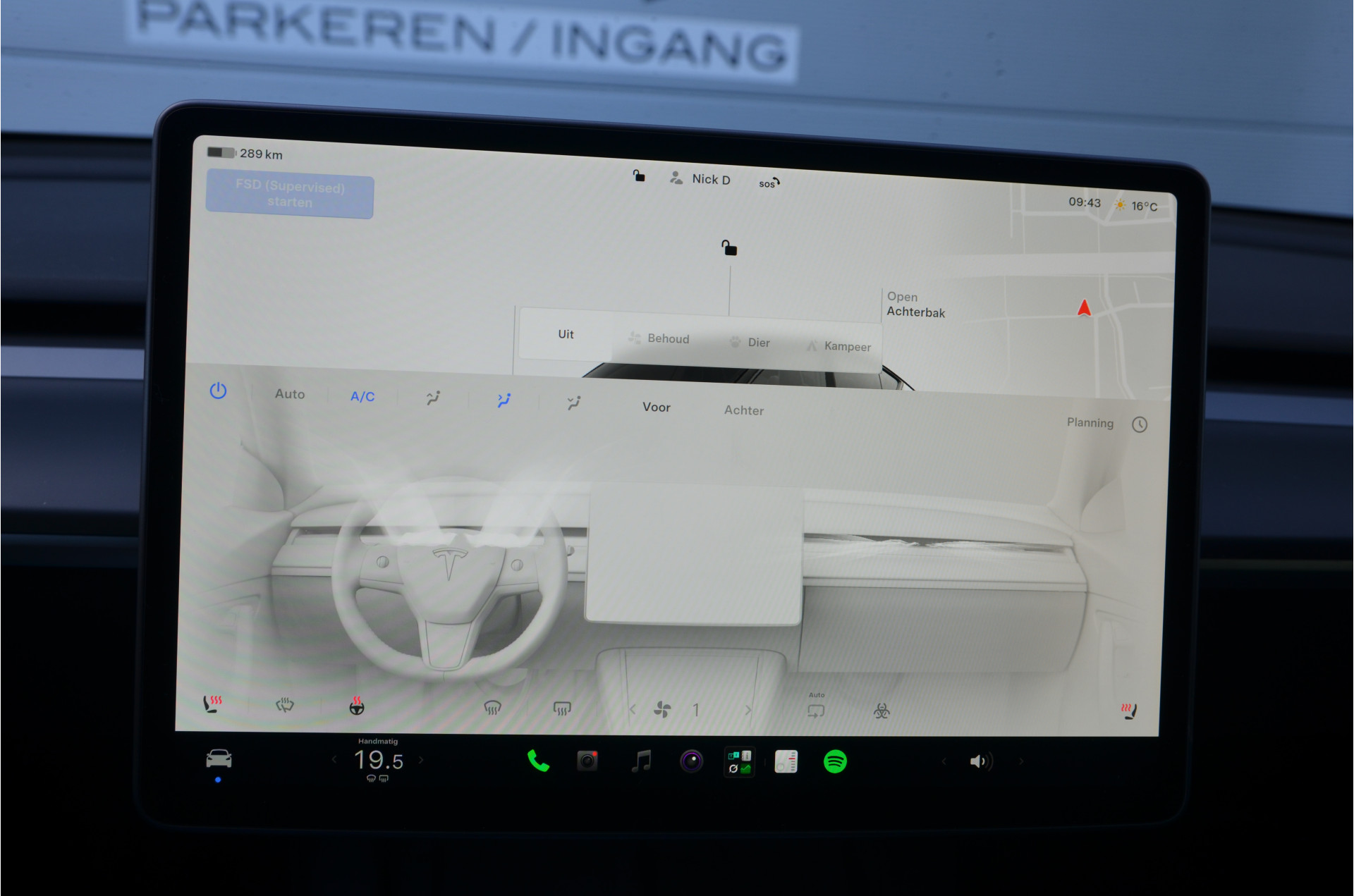Select Kampeer camp mode
The height and width of the screenshot is (896, 1354).
[x=838, y=346]
